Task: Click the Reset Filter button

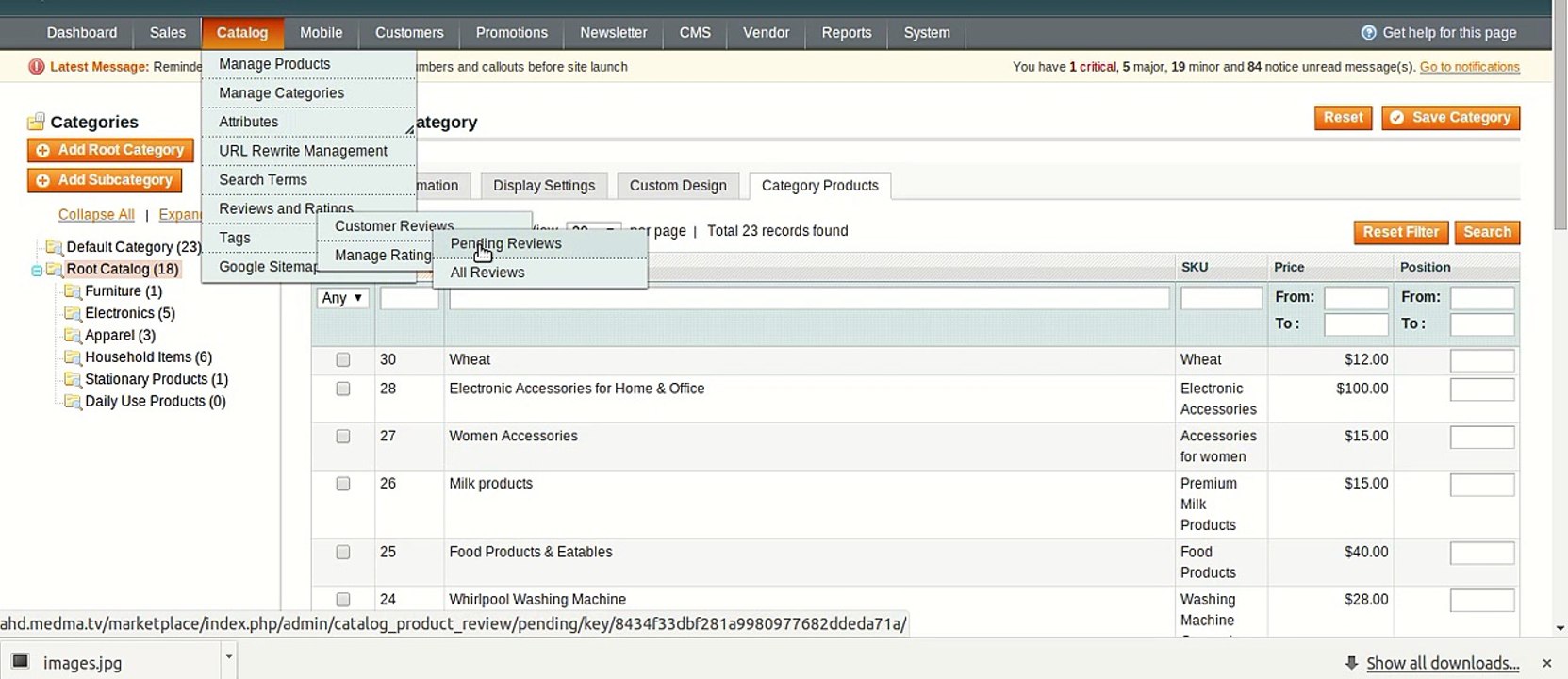Action: point(1401,232)
